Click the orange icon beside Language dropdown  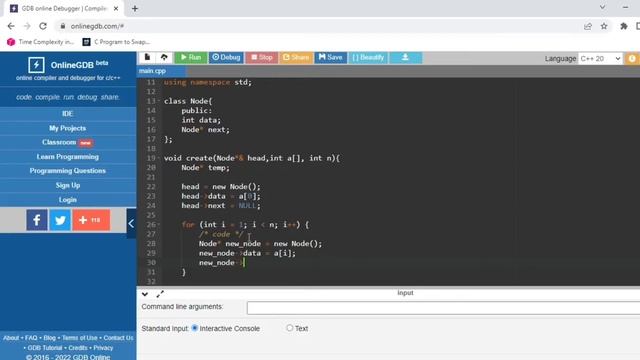(x=632, y=59)
